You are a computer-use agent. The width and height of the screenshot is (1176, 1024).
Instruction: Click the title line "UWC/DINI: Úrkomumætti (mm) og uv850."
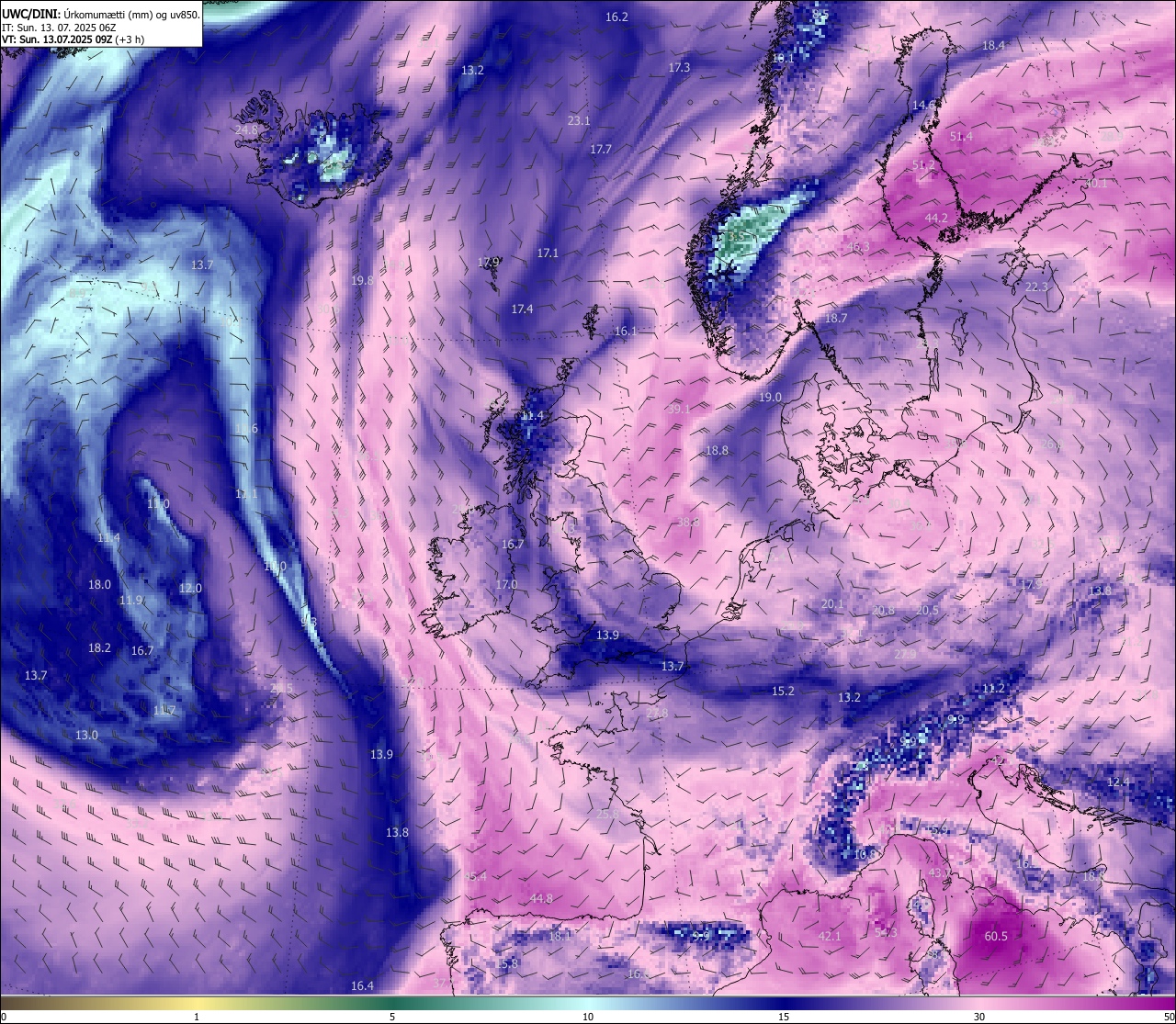[100, 14]
